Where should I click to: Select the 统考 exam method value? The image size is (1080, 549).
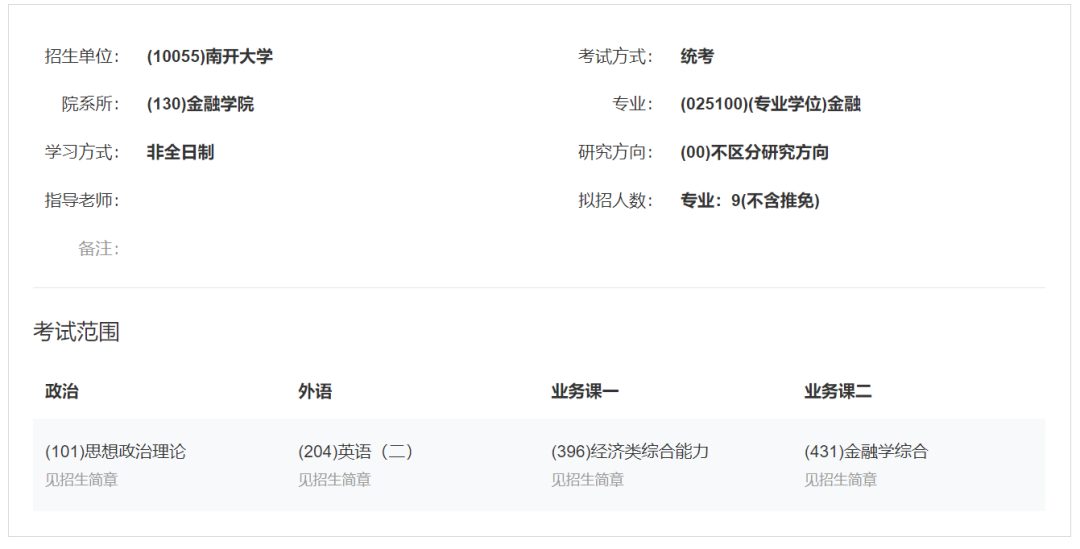(x=697, y=56)
